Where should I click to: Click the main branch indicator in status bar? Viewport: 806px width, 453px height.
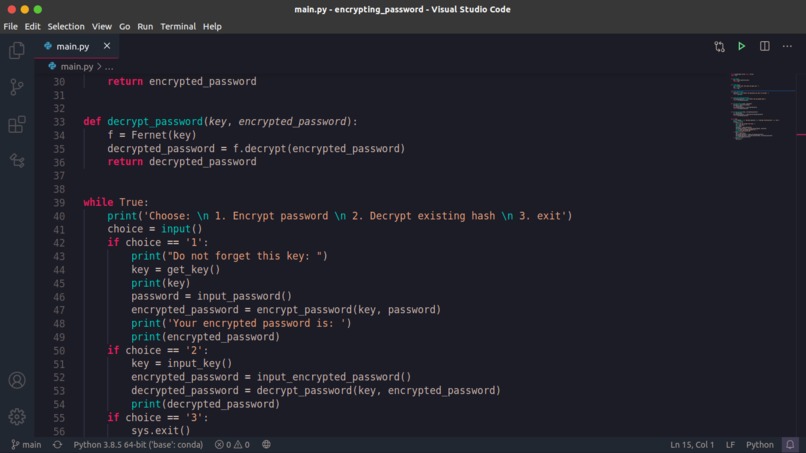(x=26, y=444)
